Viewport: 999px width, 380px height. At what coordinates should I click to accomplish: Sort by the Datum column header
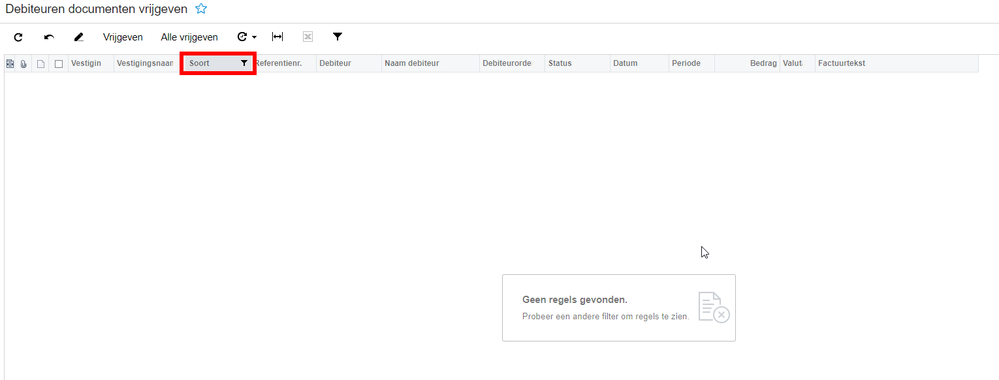[639, 64]
